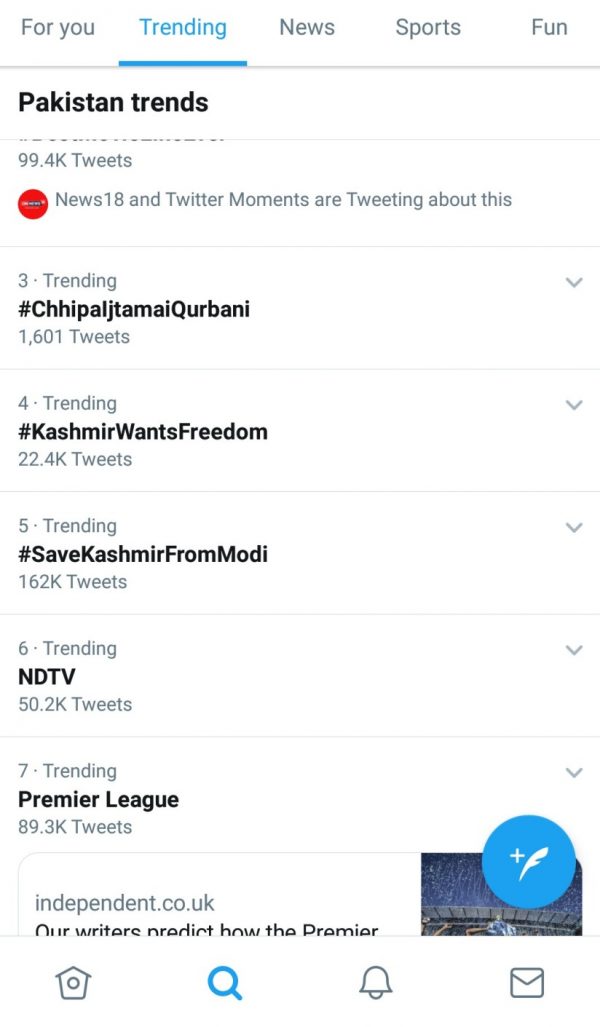Expand options for #SaveKashmirFromModi trend
The height and width of the screenshot is (1027, 600).
pos(574,527)
